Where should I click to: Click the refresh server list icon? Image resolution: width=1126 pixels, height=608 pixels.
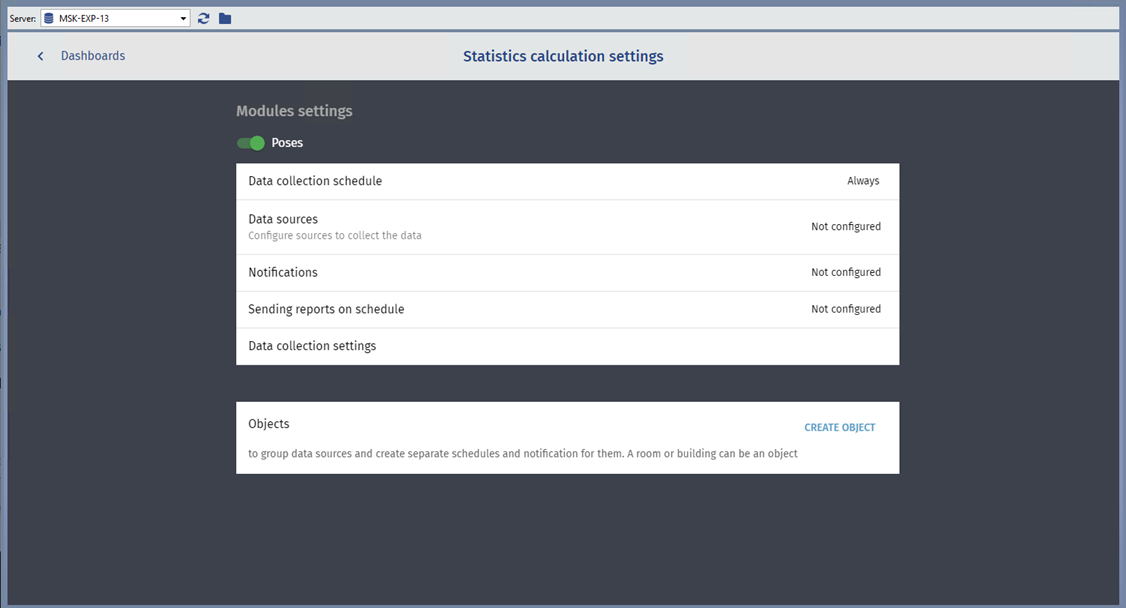(x=204, y=18)
